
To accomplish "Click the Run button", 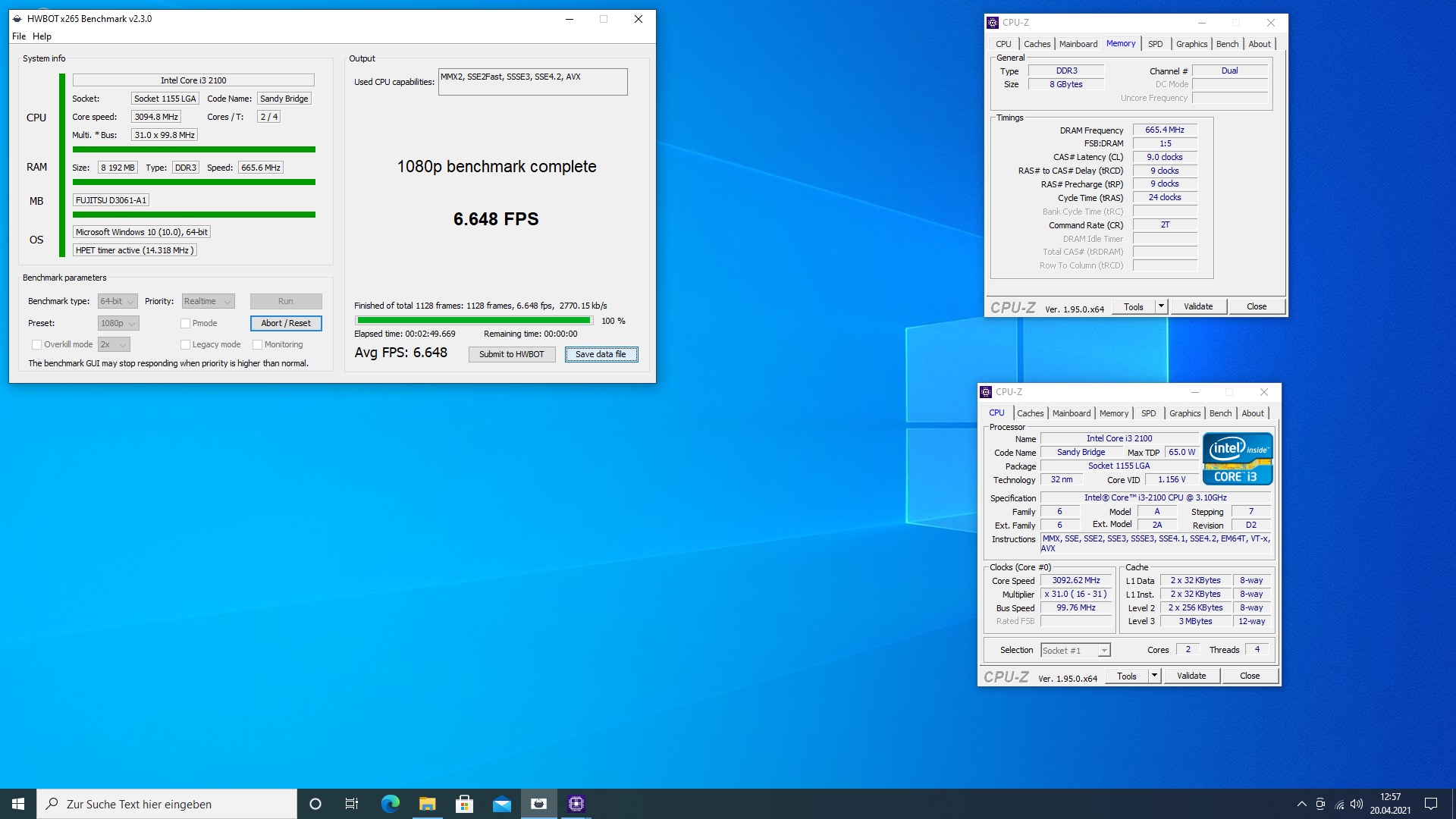I will pyautogui.click(x=286, y=301).
